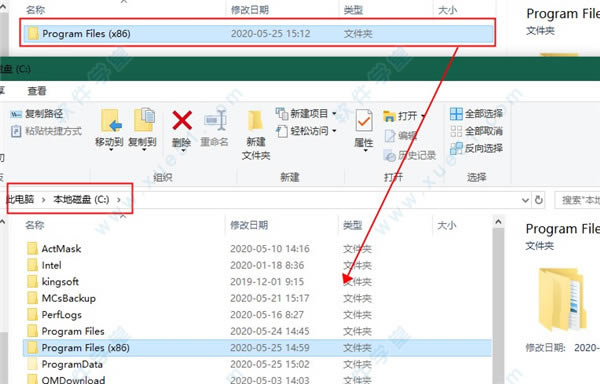Click Copy path (复制路径)
Viewport: 600px width, 384px height.
[x=36, y=114]
